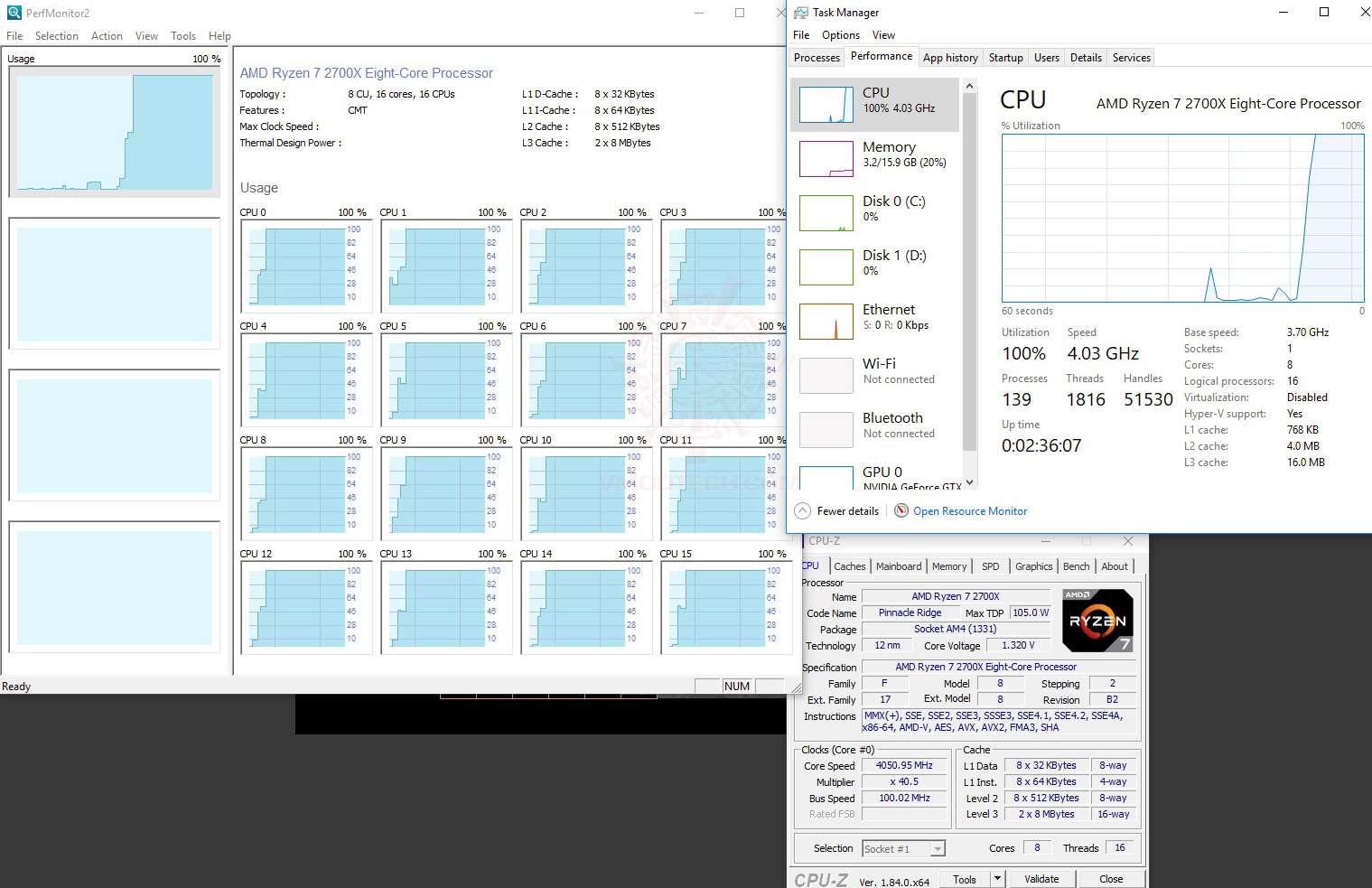Click Fewer details in Task Manager
The height and width of the screenshot is (888, 1372).
click(x=837, y=511)
